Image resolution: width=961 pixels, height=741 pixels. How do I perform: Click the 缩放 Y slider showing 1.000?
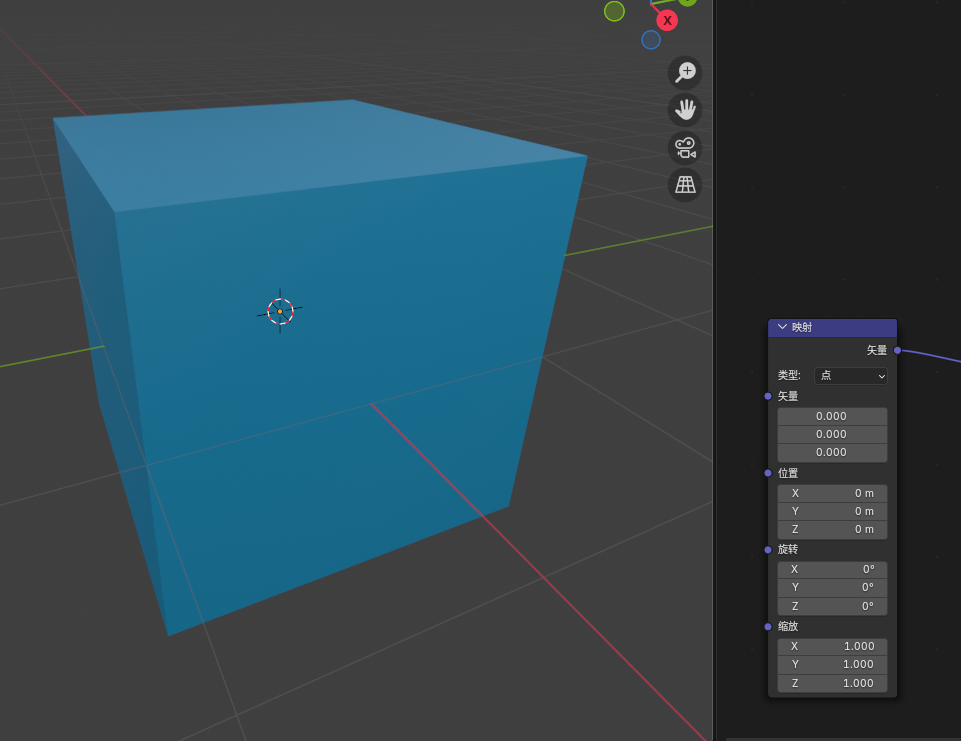click(832, 664)
